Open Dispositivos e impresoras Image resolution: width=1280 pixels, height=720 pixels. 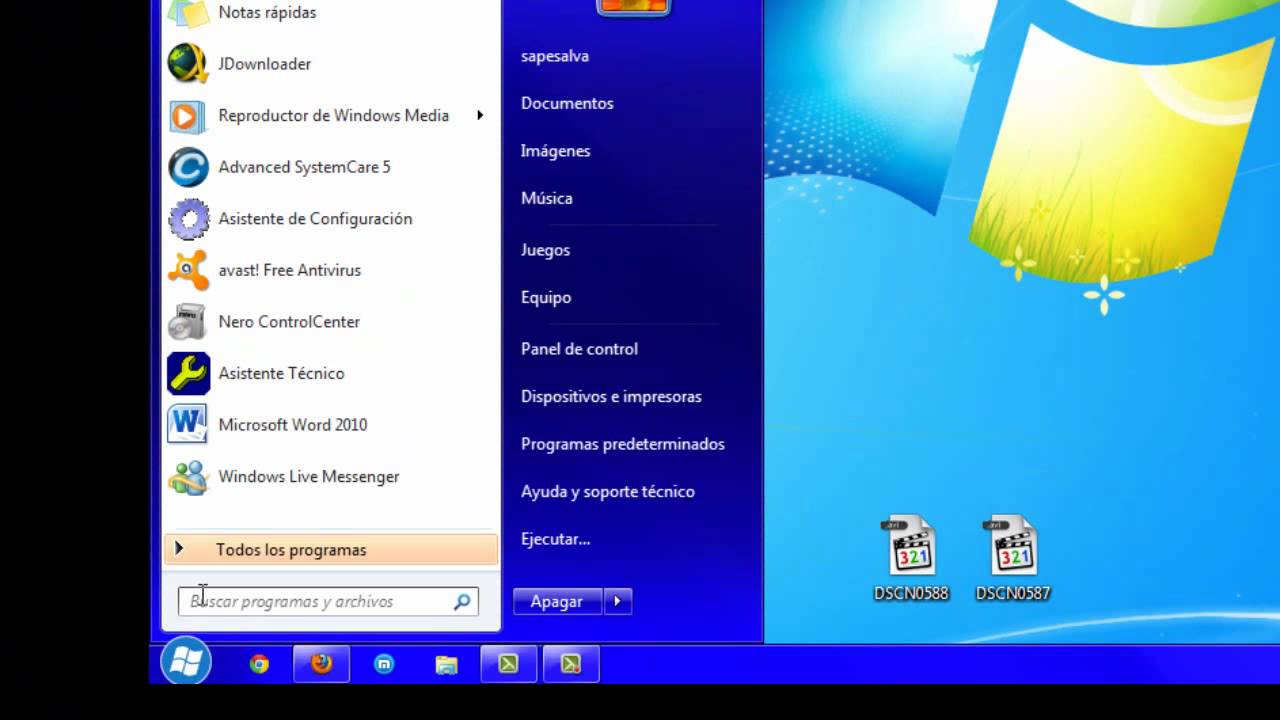(x=611, y=396)
